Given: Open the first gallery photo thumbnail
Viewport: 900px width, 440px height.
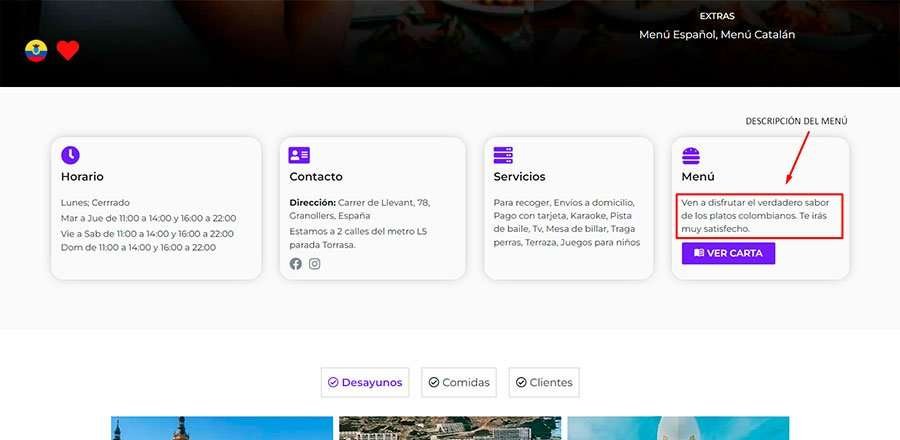Looking at the screenshot, I should tap(221, 428).
